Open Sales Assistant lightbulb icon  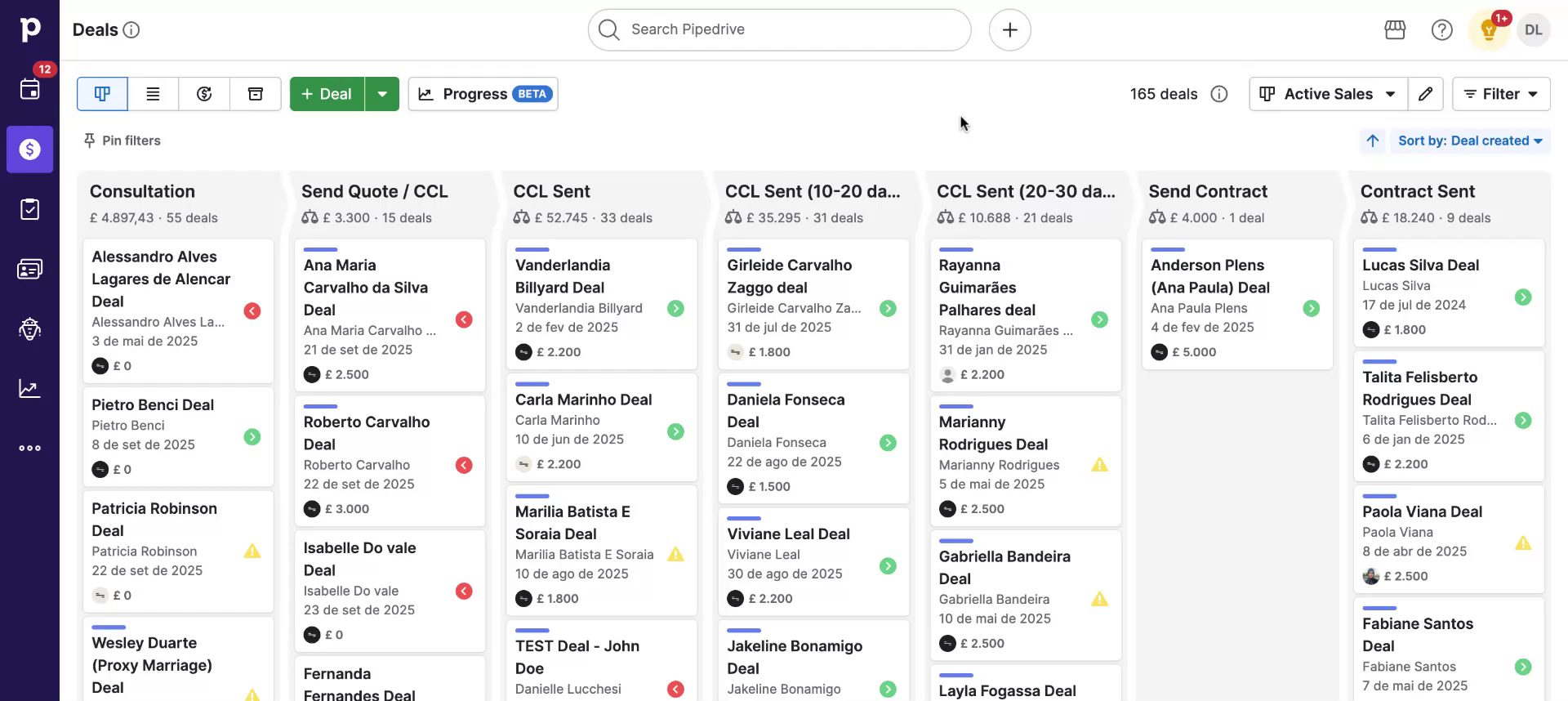point(1488,31)
